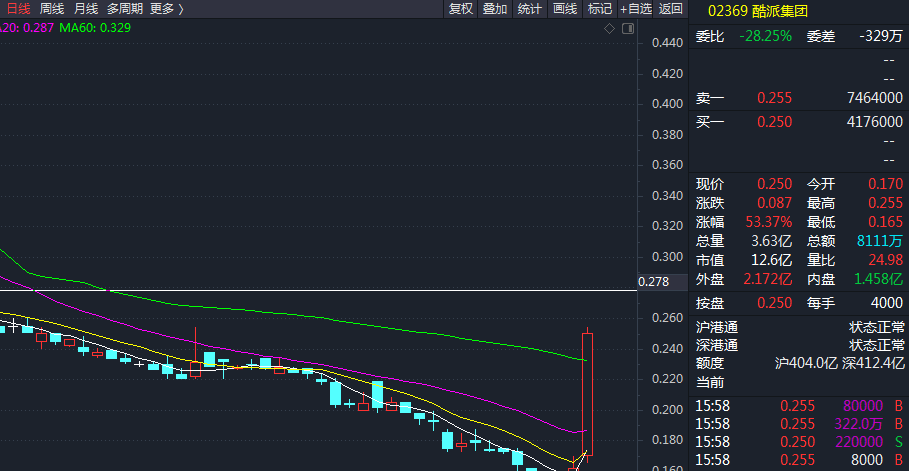The image size is (909, 471).
Task: Switch to 周线 weekly chart tab
Action: pyautogui.click(x=52, y=9)
